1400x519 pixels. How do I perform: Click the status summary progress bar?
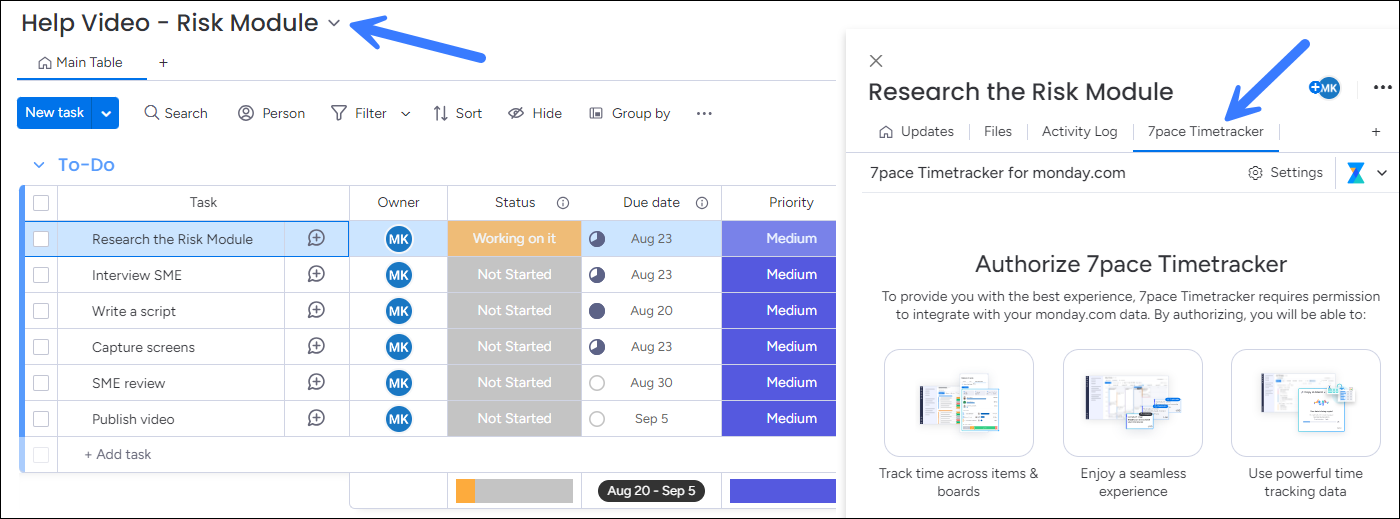pyautogui.click(x=514, y=491)
